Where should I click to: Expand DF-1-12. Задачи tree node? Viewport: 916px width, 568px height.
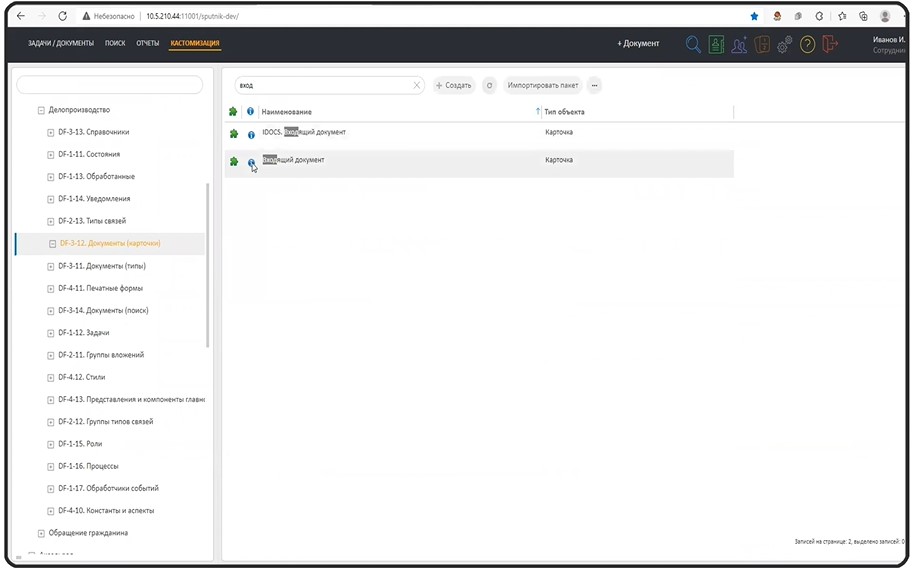pyautogui.click(x=51, y=333)
